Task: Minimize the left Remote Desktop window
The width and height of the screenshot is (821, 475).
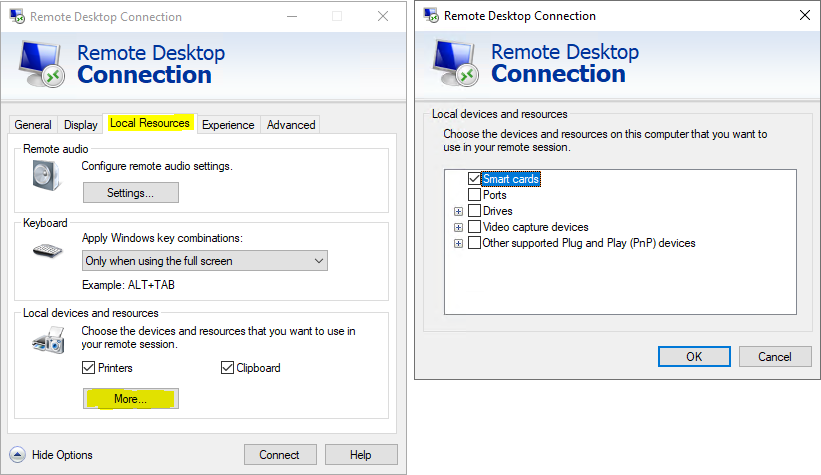Action: coord(292,16)
